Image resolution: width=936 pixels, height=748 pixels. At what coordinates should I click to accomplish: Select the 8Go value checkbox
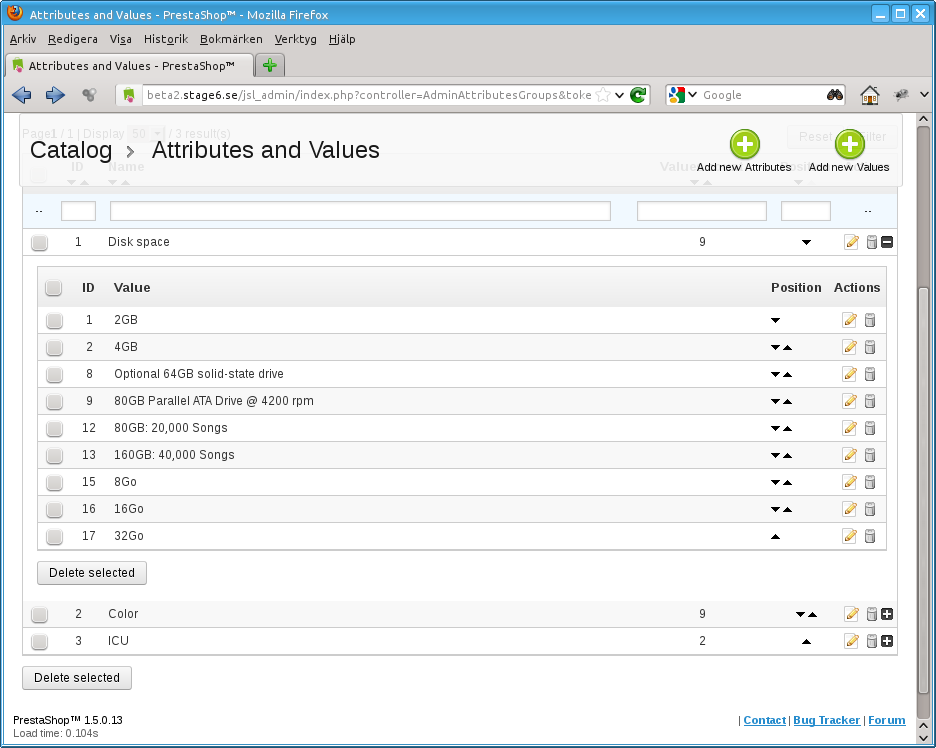pyautogui.click(x=54, y=482)
